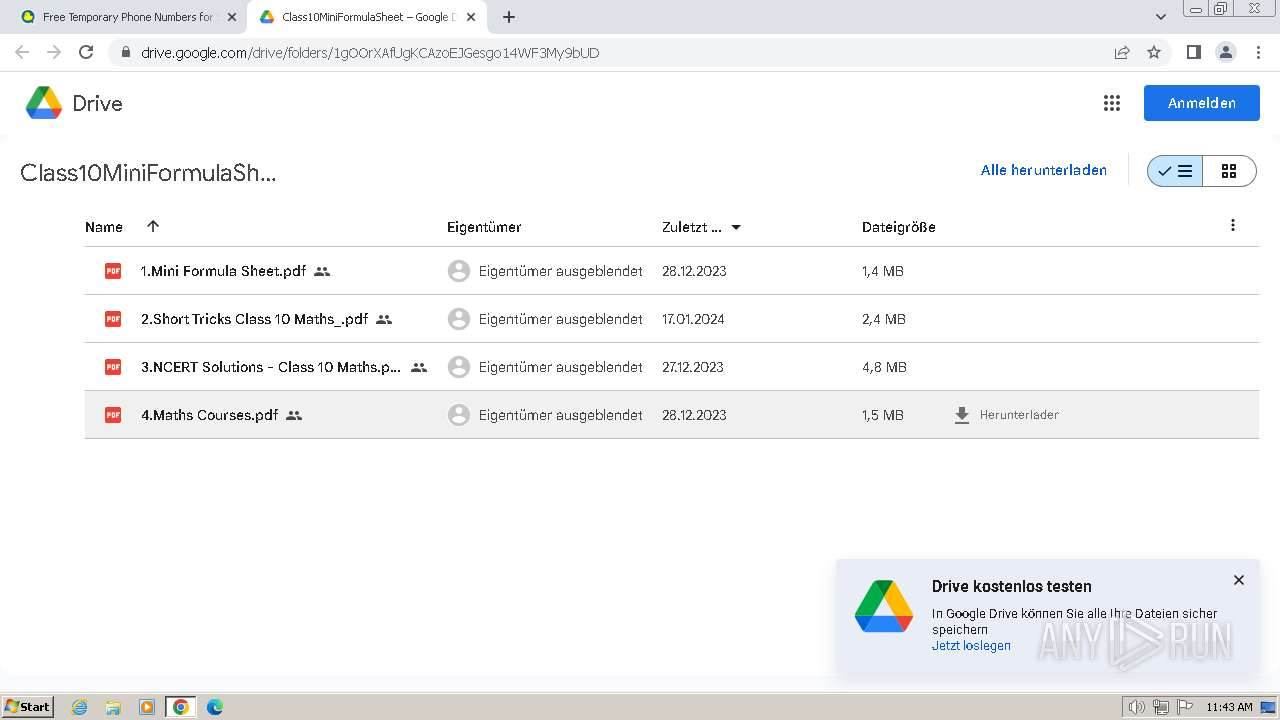Click the Anmelden sign-in button

point(1201,103)
